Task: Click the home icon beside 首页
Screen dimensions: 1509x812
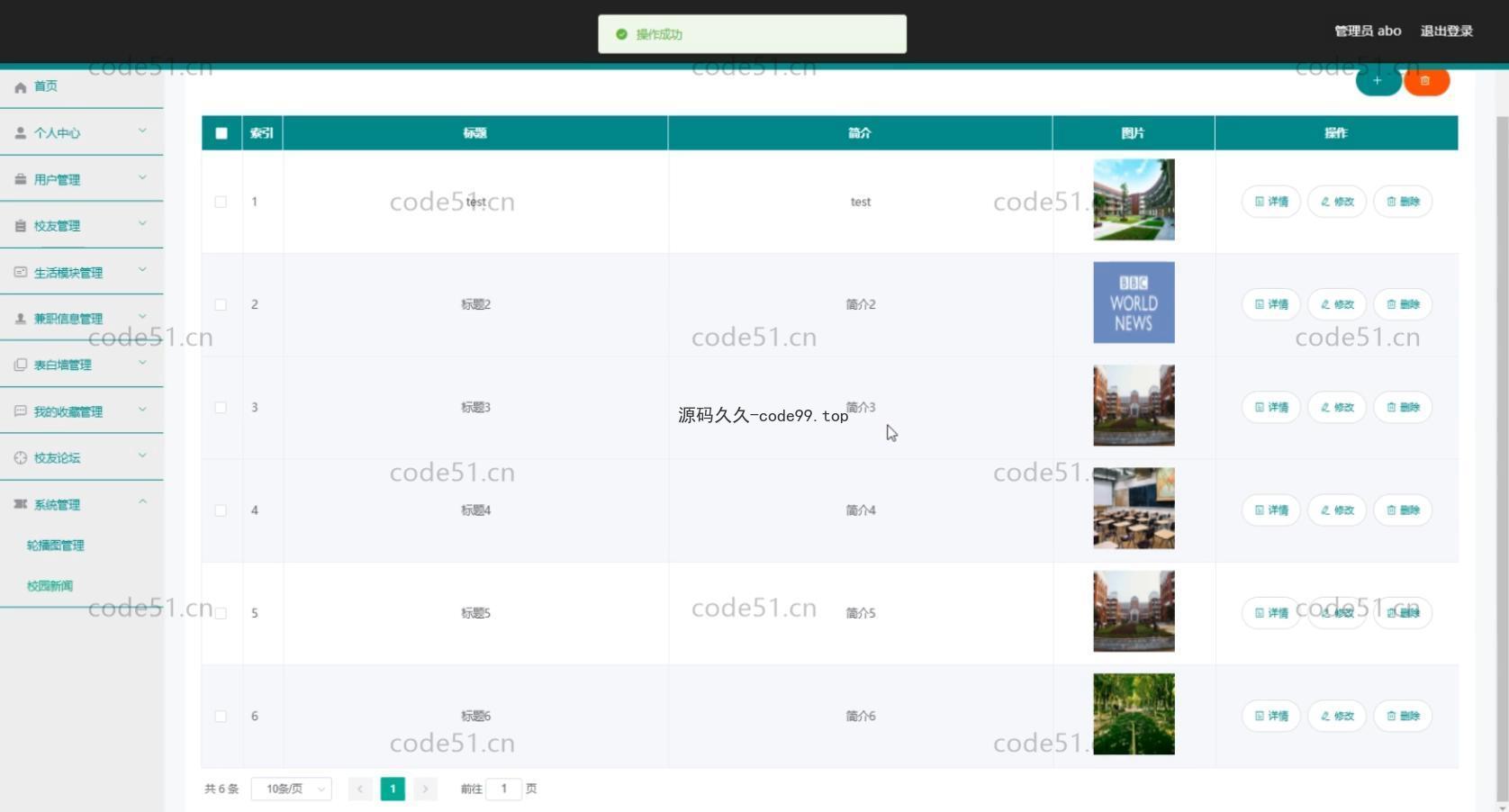Action: pyautogui.click(x=21, y=87)
